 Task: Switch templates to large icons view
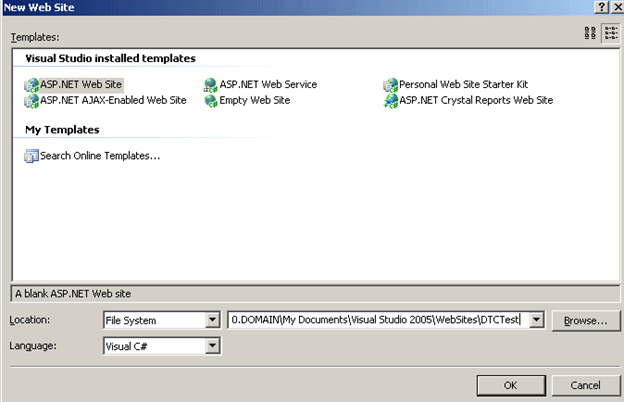tap(590, 33)
